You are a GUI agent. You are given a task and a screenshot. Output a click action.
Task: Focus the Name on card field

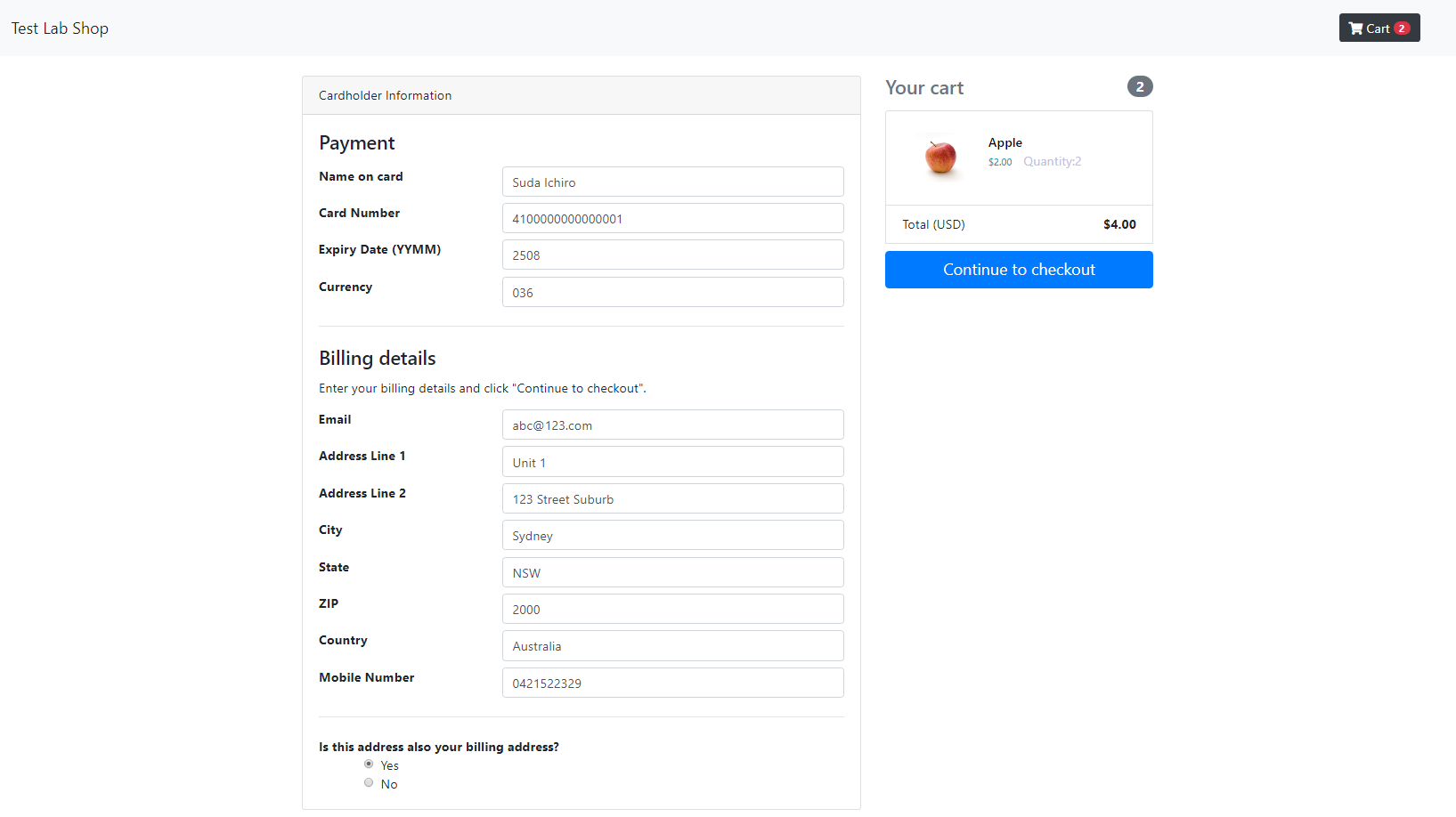672,182
